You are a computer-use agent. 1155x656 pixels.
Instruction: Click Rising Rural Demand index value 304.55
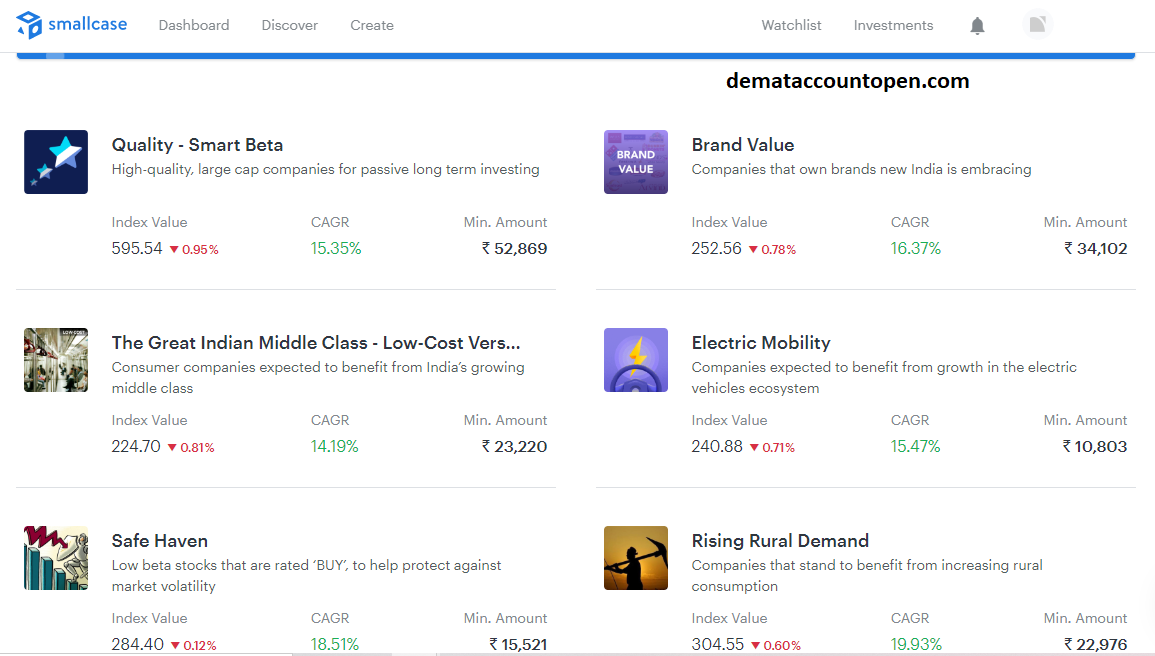tap(717, 644)
